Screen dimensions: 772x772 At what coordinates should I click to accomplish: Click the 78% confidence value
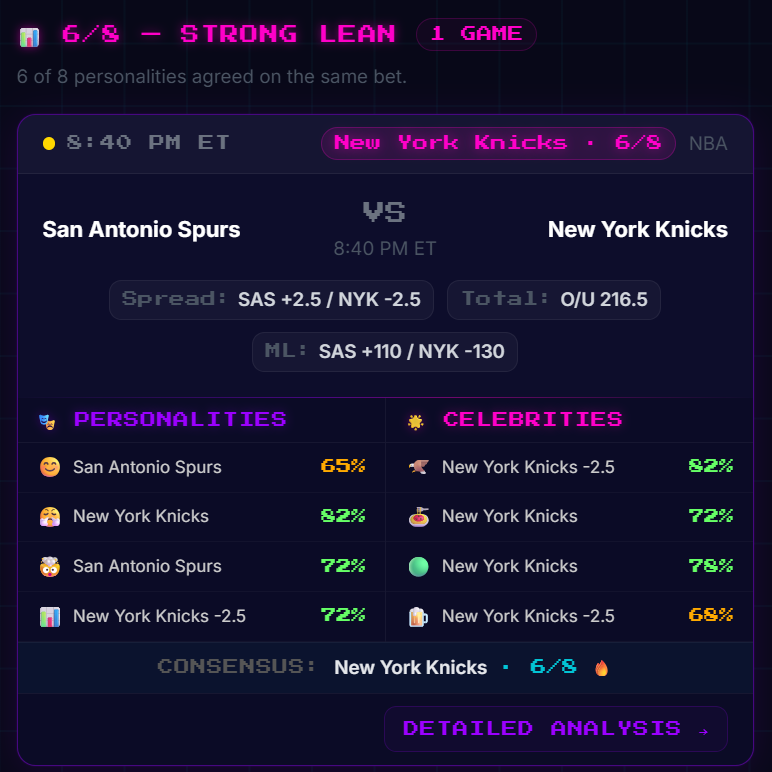(x=711, y=566)
